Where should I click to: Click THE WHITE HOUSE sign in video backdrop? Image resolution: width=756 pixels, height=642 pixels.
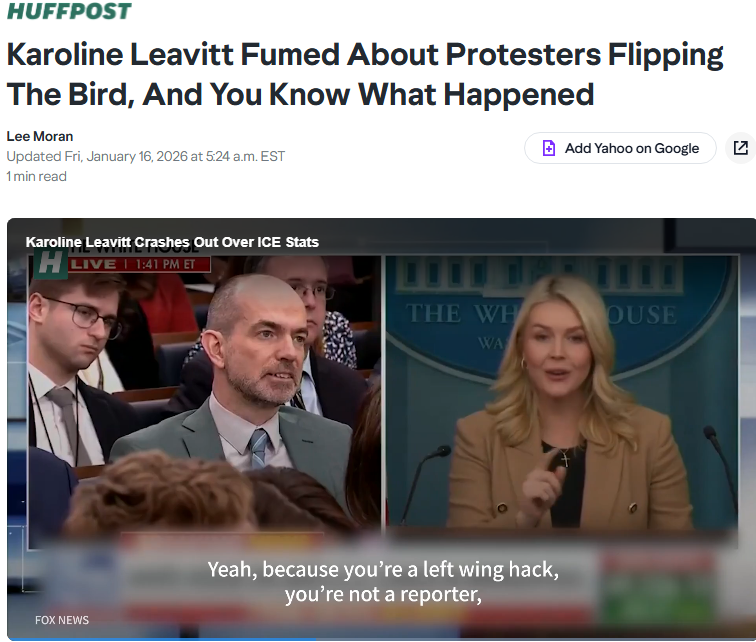coord(541,314)
